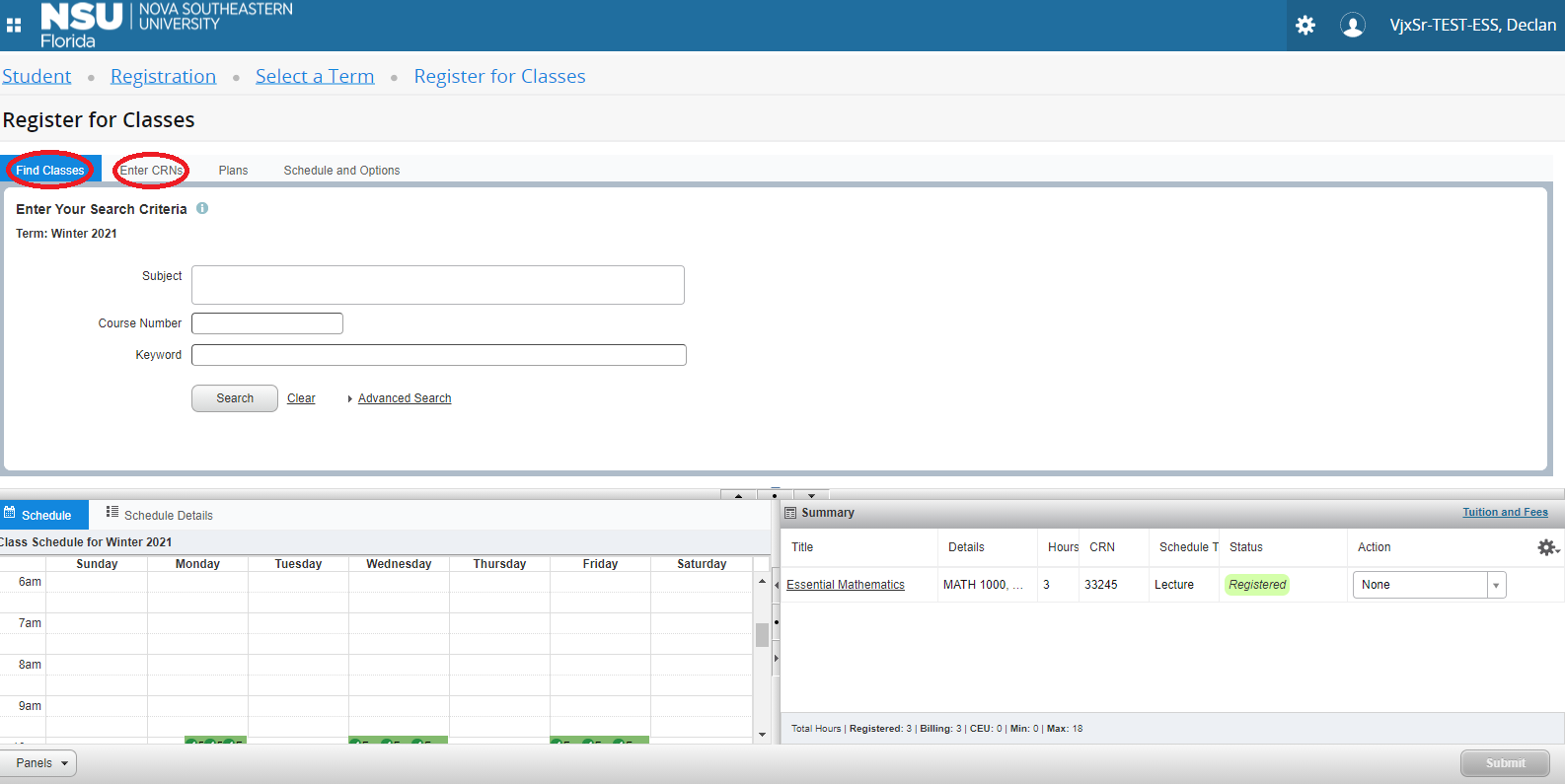This screenshot has width=1565, height=784.
Task: Click the Lecture schedule type cell
Action: 1174,585
